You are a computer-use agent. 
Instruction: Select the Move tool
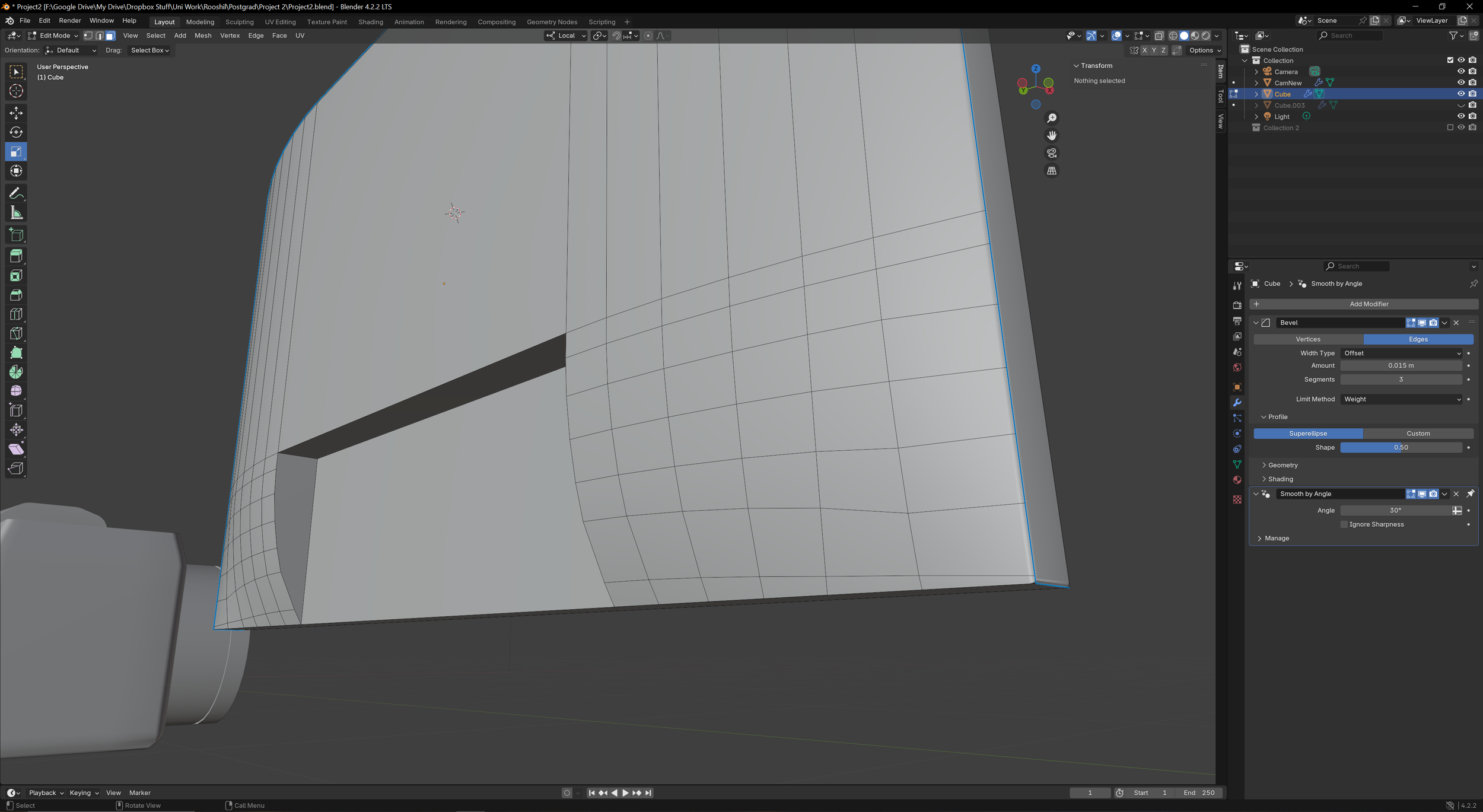pyautogui.click(x=16, y=113)
